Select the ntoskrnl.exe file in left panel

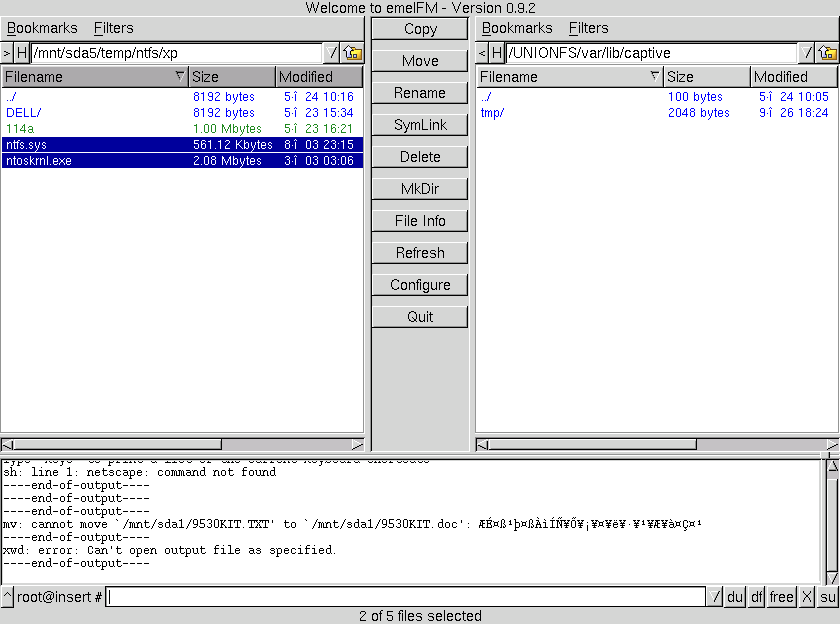tap(39, 161)
